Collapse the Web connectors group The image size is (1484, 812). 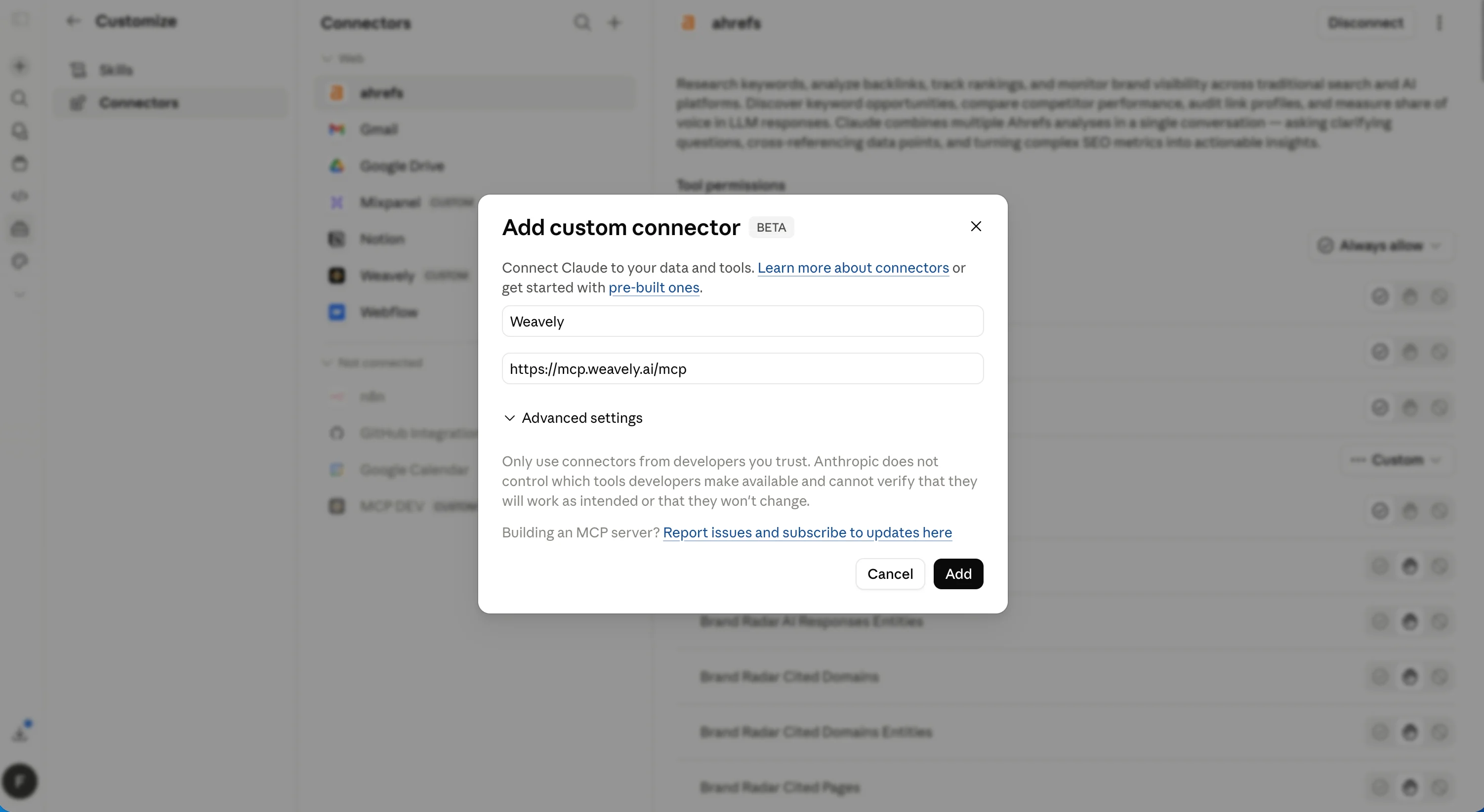[x=343, y=58]
